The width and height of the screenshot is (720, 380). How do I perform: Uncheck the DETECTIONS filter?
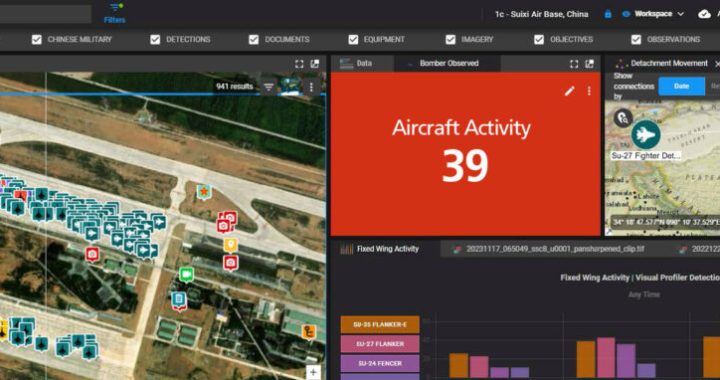coord(155,39)
